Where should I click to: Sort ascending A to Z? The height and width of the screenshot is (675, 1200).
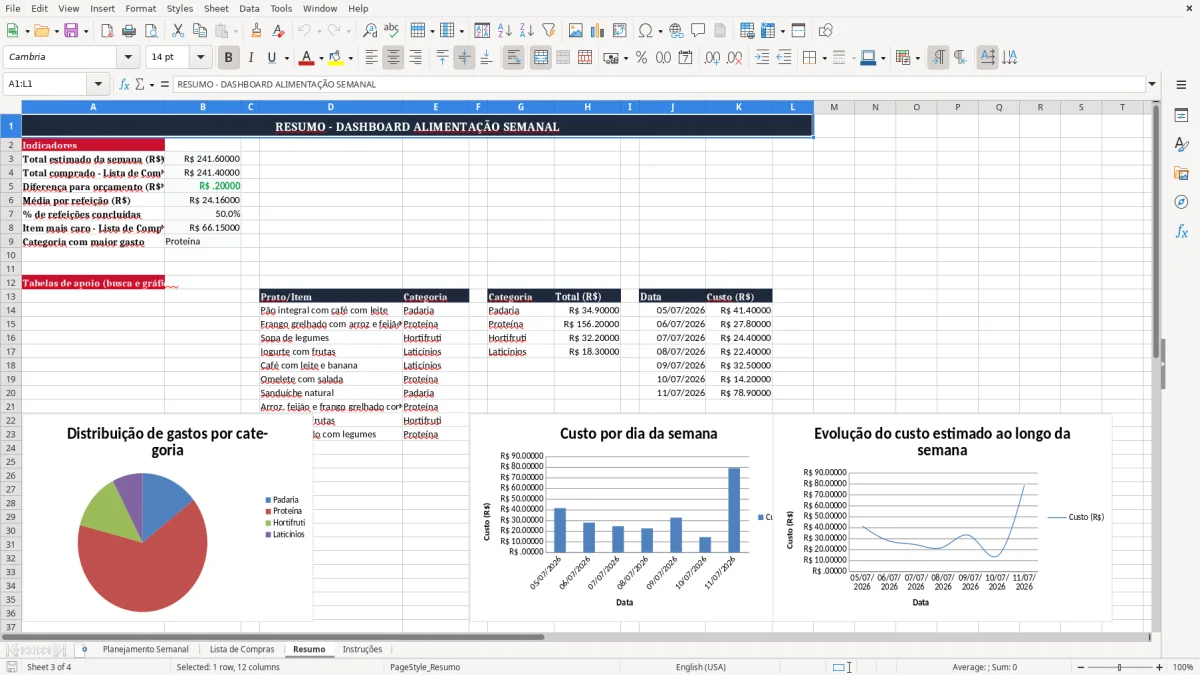pos(504,31)
